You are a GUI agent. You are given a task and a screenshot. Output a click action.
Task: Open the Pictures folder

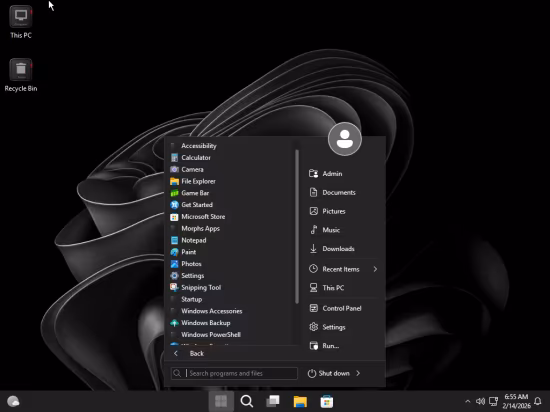(x=327, y=211)
